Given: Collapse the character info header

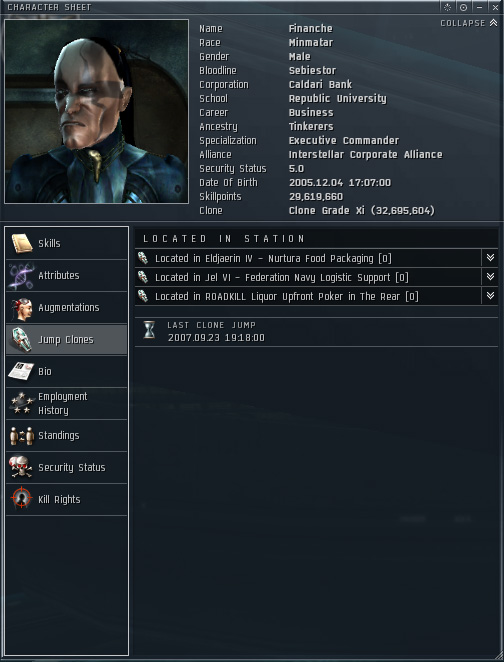Looking at the screenshot, I should tap(469, 23).
